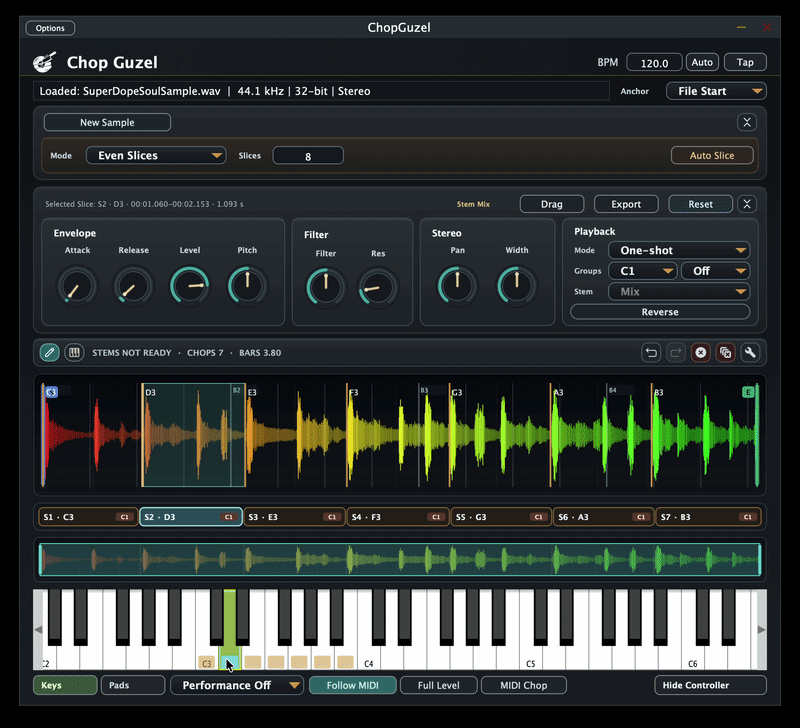Click the undo arrow icon

651,352
